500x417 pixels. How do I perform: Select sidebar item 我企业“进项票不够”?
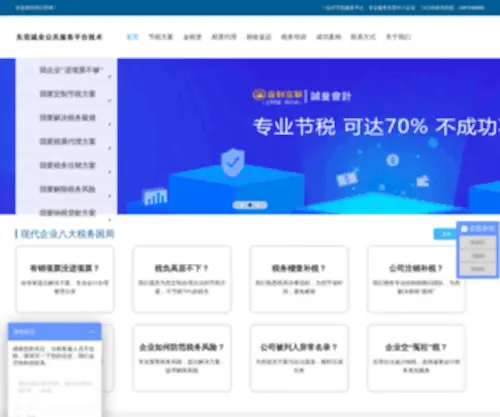tap(71, 70)
